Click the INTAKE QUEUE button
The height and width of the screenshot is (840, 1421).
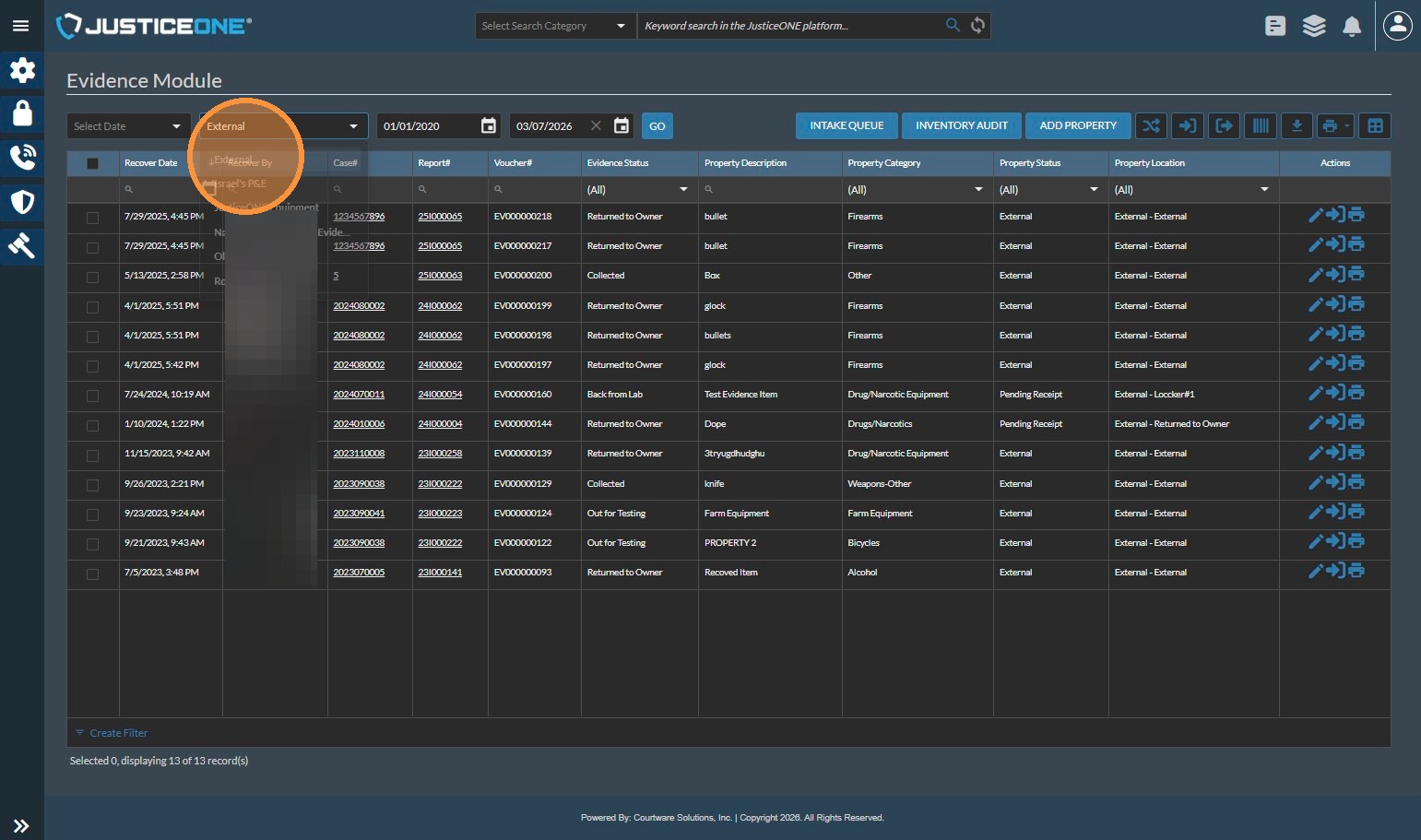(x=847, y=126)
